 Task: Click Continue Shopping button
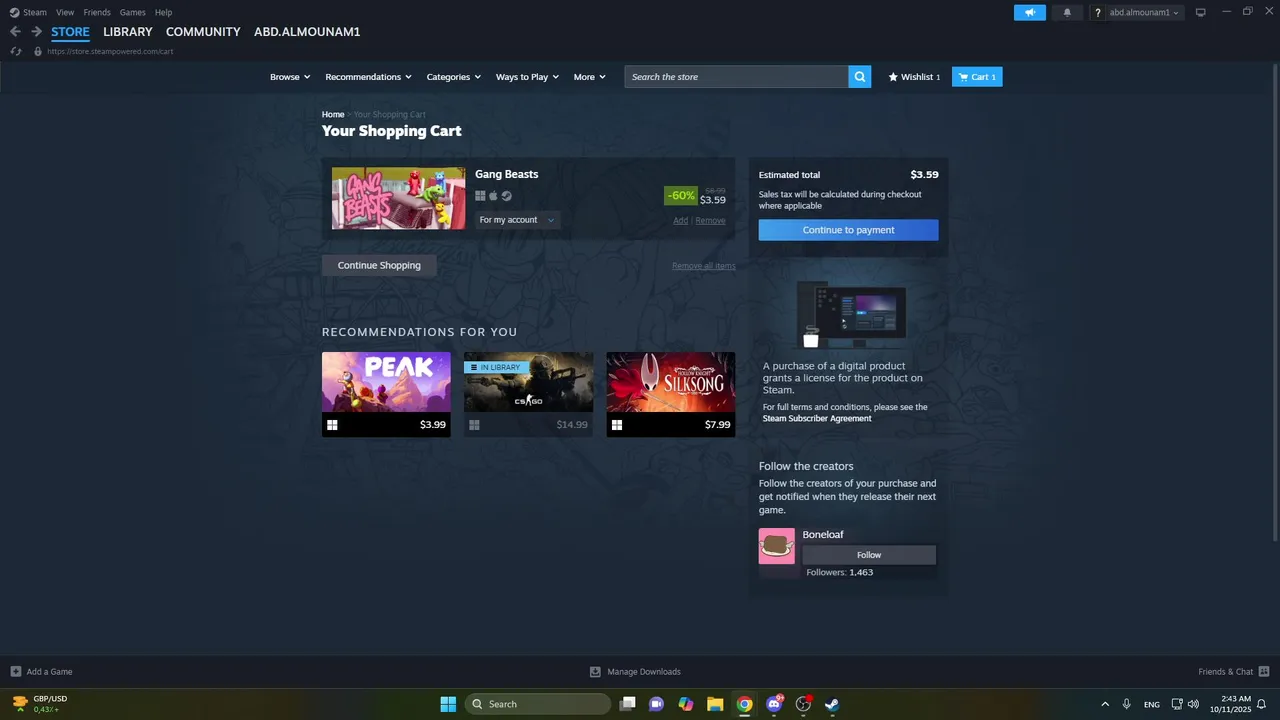[x=379, y=265]
